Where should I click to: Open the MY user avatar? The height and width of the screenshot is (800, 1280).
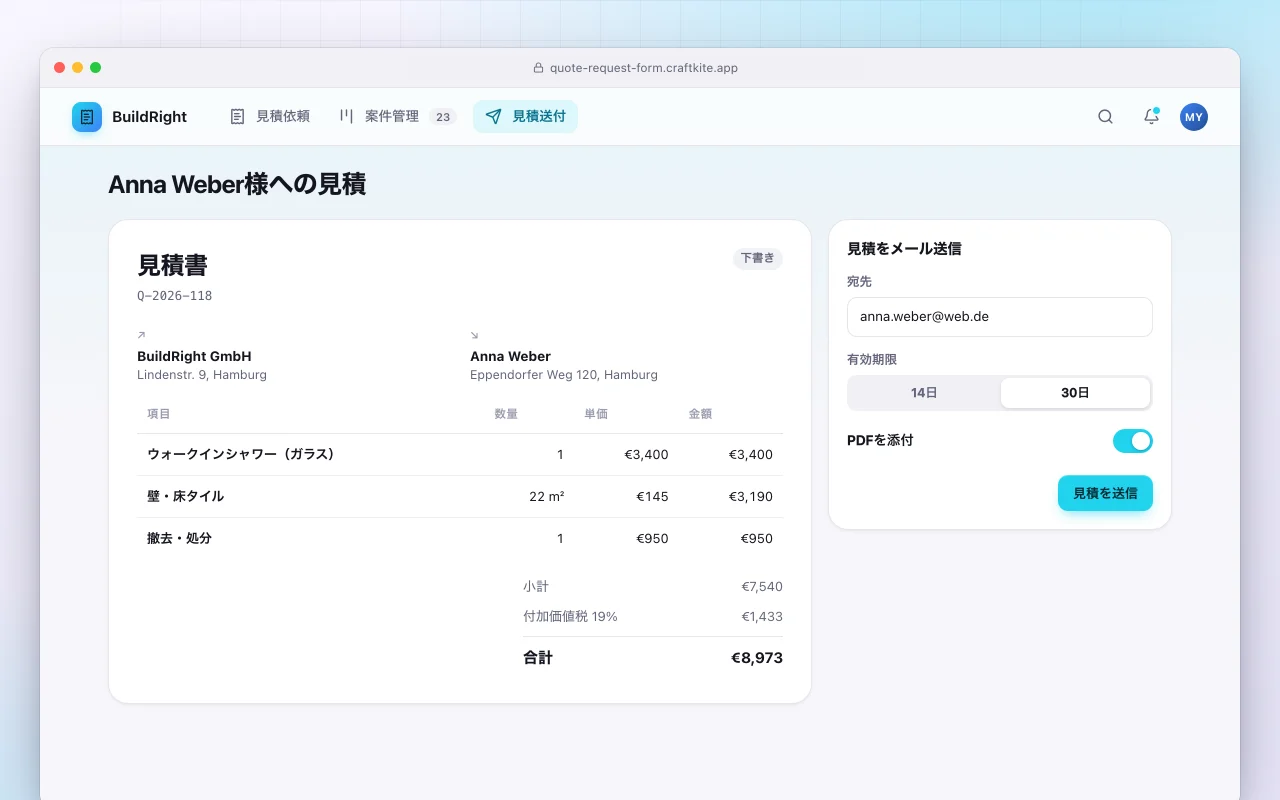(x=1194, y=117)
